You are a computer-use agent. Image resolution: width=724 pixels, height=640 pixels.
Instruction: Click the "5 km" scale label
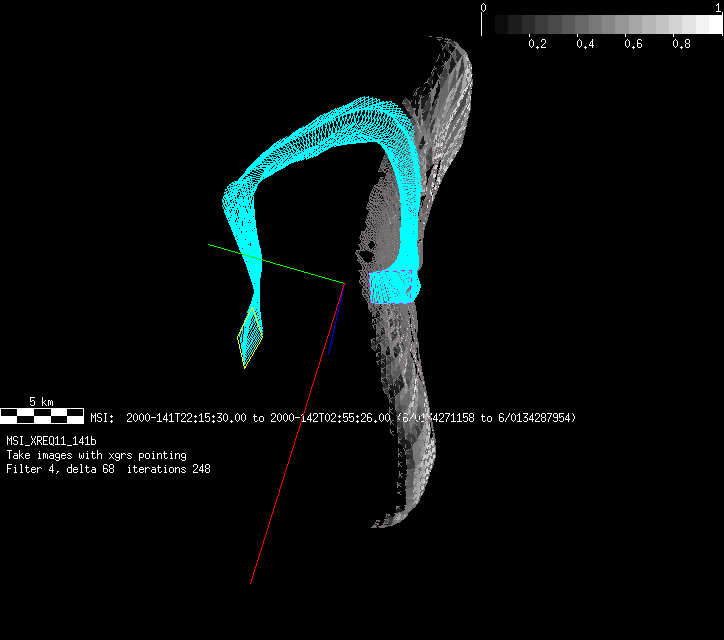coord(41,401)
